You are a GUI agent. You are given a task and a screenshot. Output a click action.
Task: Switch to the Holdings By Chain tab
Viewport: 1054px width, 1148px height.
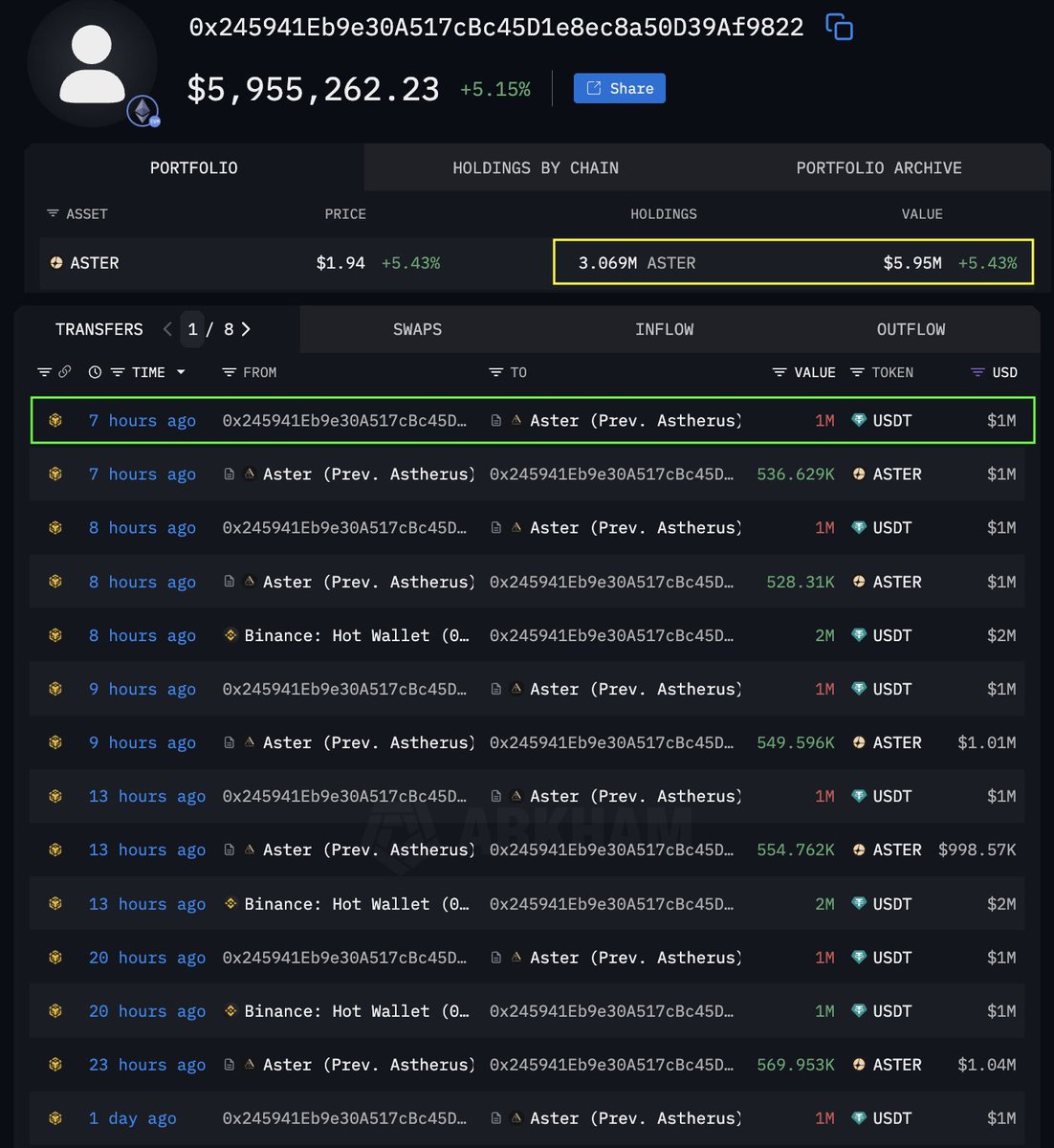click(x=535, y=167)
